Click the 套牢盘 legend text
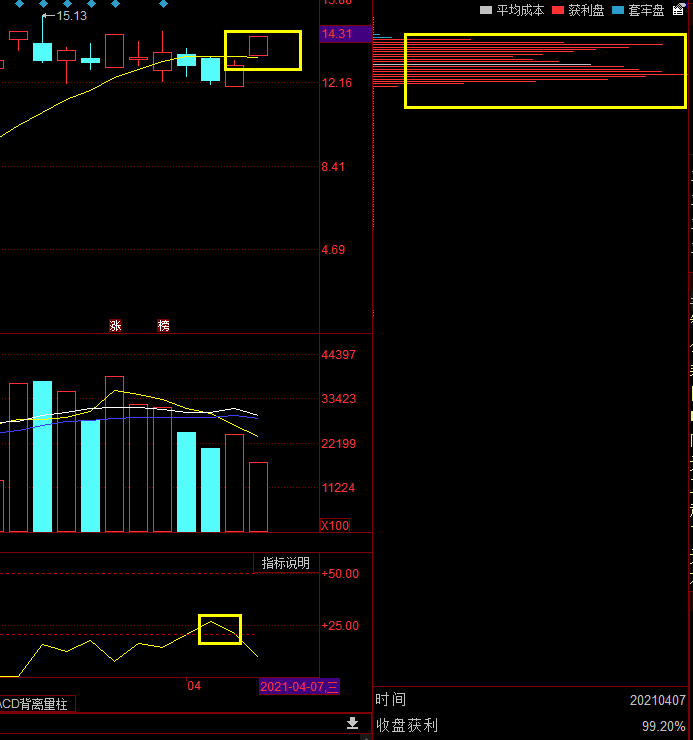The width and height of the screenshot is (693, 740). (646, 10)
